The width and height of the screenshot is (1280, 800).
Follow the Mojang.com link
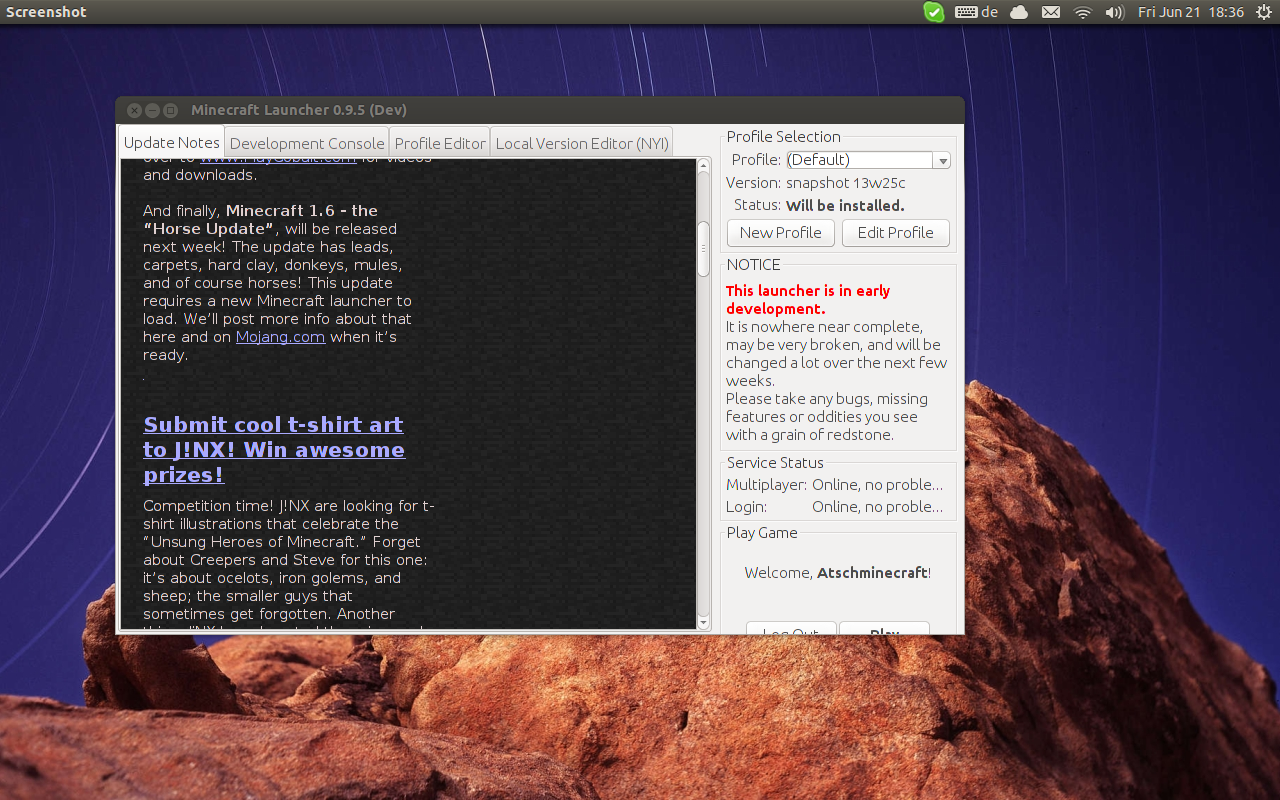[280, 337]
